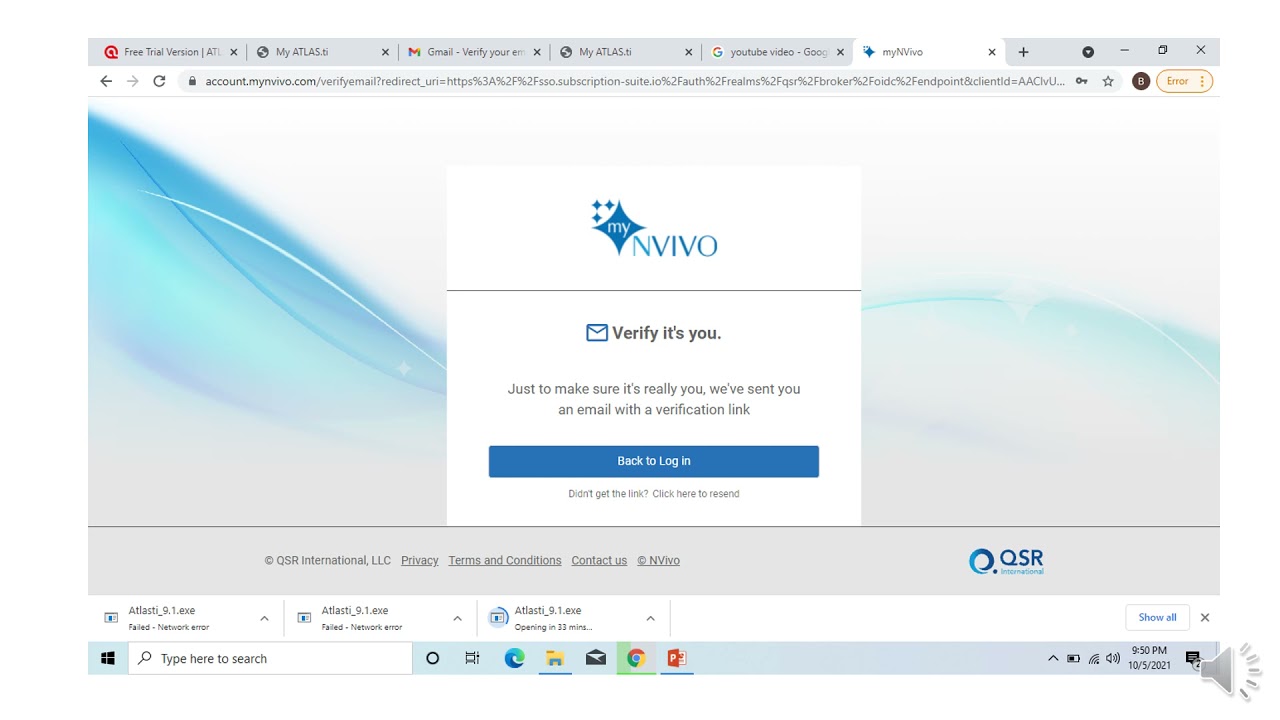Viewport: 1280px width, 720px height.
Task: Go forward in browser history
Action: [x=133, y=81]
